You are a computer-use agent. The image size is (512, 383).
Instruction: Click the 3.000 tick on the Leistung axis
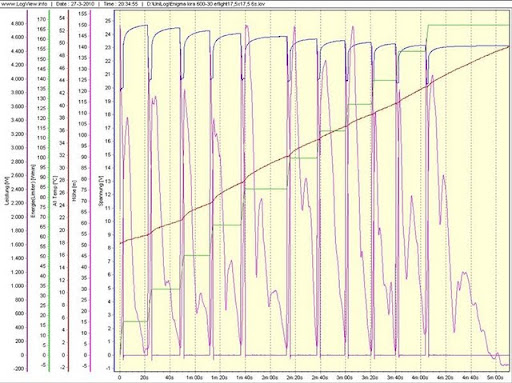17,148
